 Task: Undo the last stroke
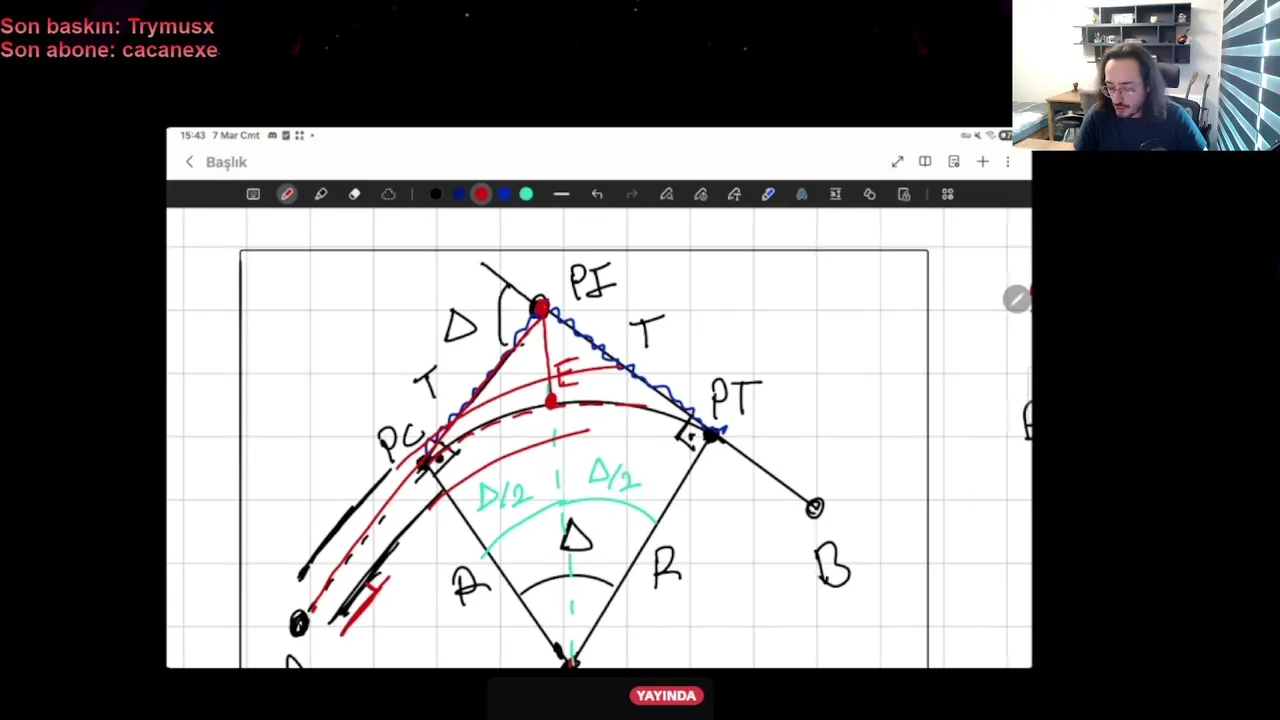597,194
